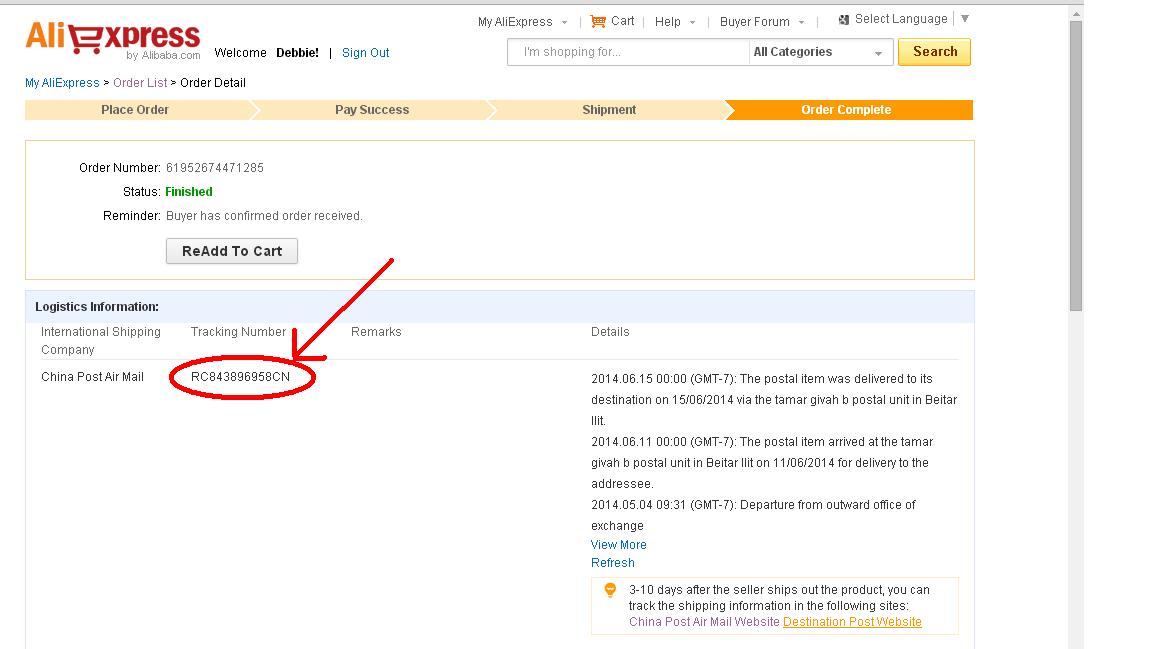Expand the Select Language arrow
Screen dimensions: 1152x649
click(965, 19)
